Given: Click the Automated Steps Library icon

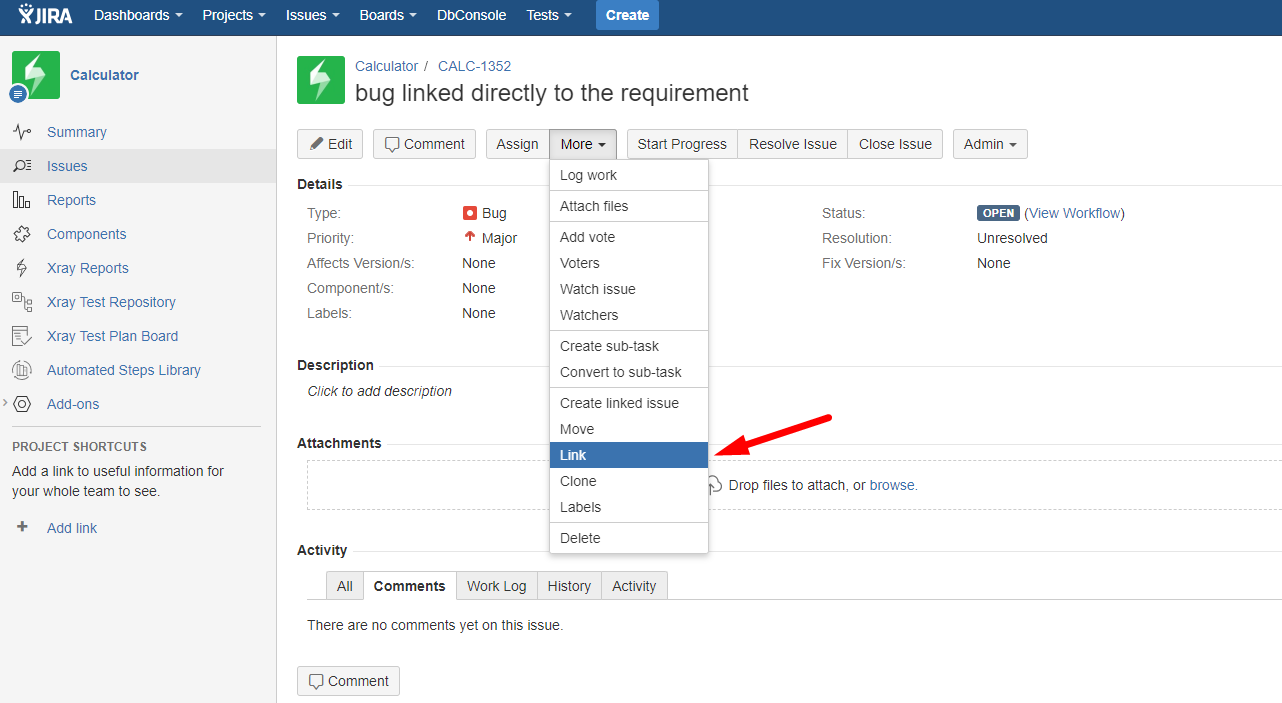Looking at the screenshot, I should [22, 370].
